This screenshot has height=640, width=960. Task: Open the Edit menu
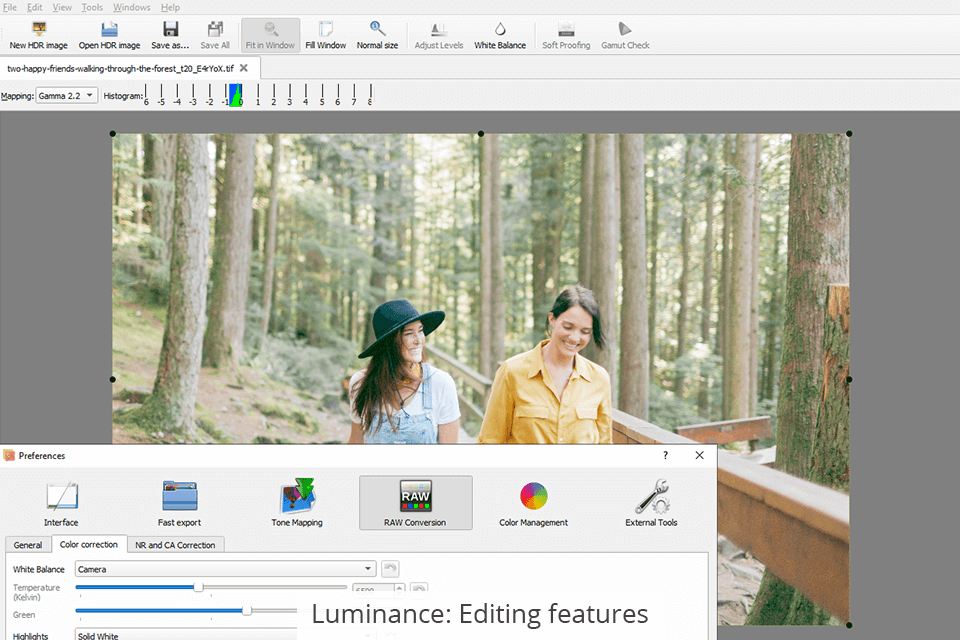tap(34, 7)
